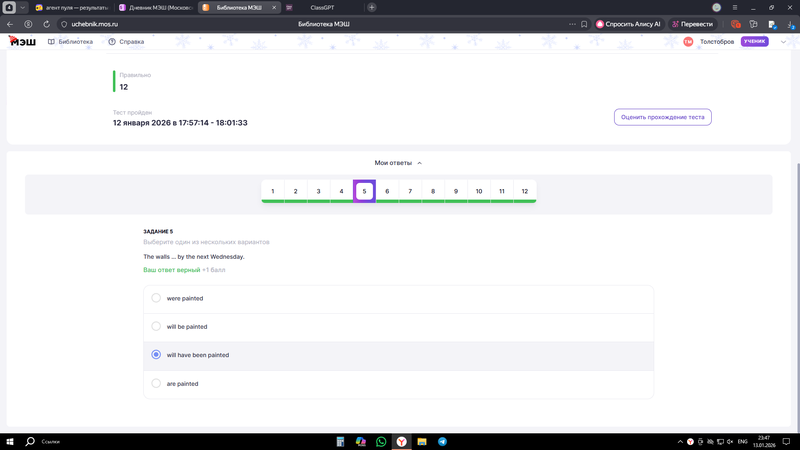Open Telegram from the Windows taskbar

(x=442, y=441)
